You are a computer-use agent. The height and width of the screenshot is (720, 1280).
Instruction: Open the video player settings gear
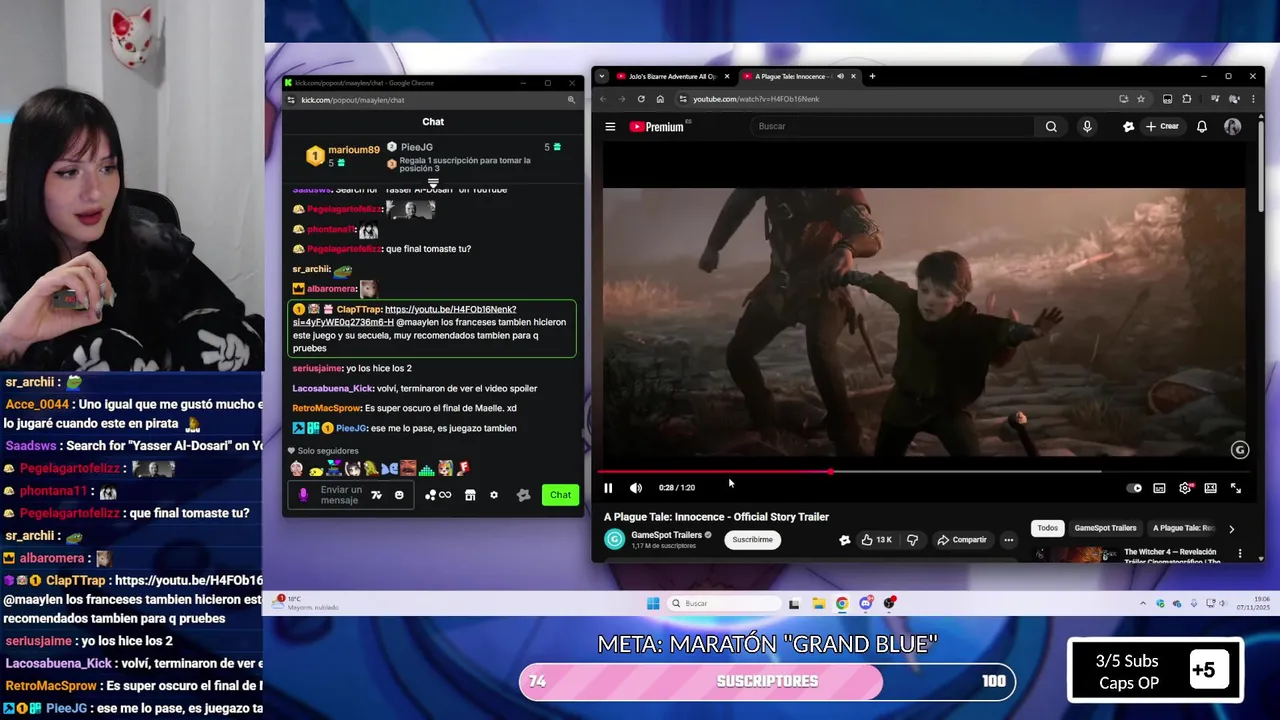(x=1185, y=488)
